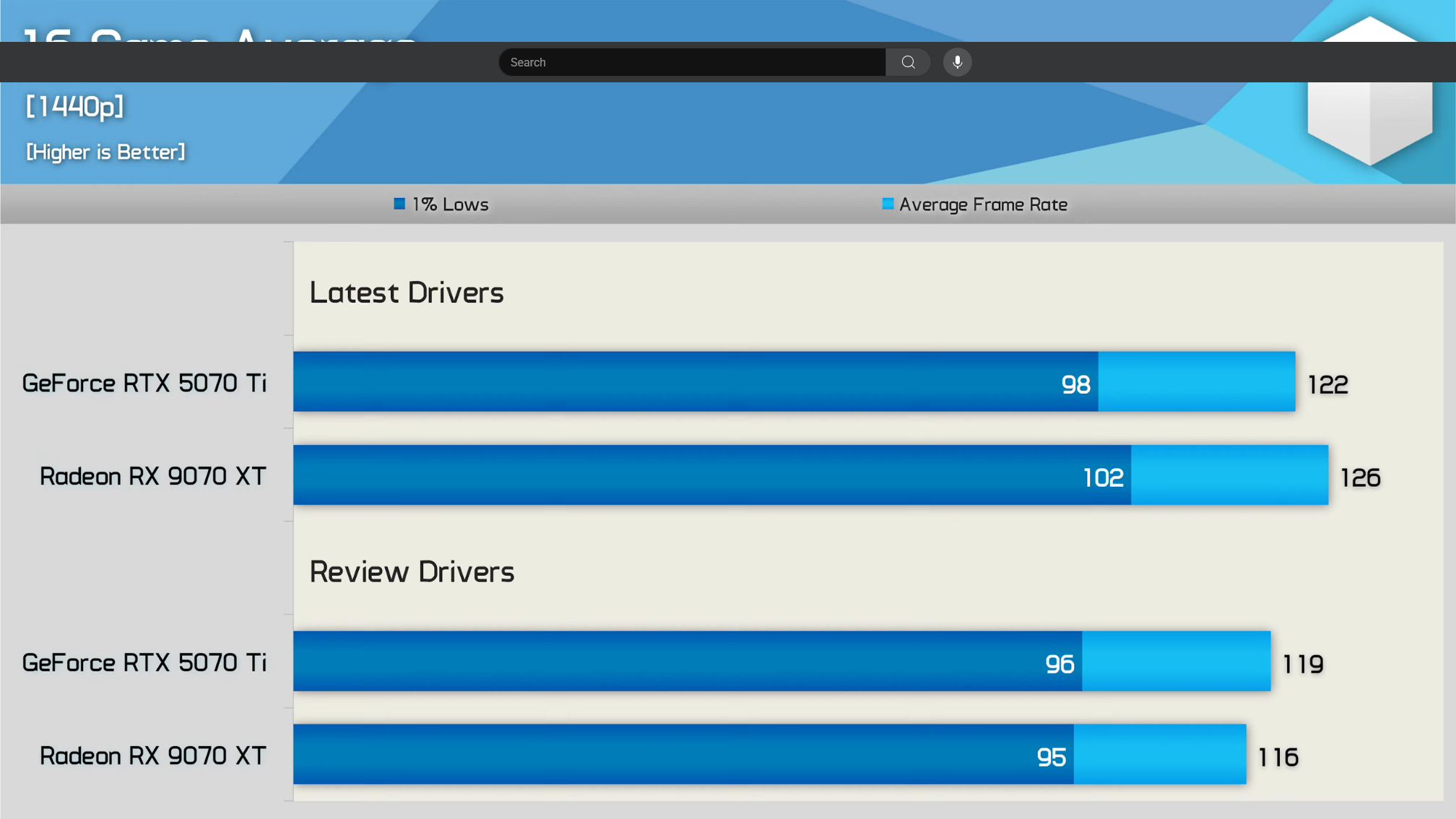
Task: Click Radeon RX 9070 XT label under Review Drivers
Action: (153, 755)
